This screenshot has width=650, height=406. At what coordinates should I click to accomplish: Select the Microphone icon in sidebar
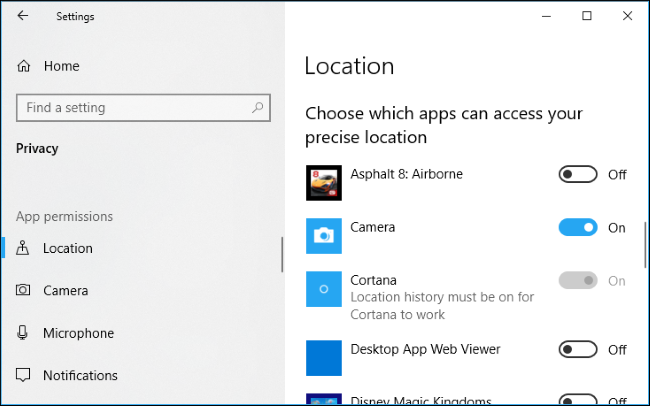[22, 333]
